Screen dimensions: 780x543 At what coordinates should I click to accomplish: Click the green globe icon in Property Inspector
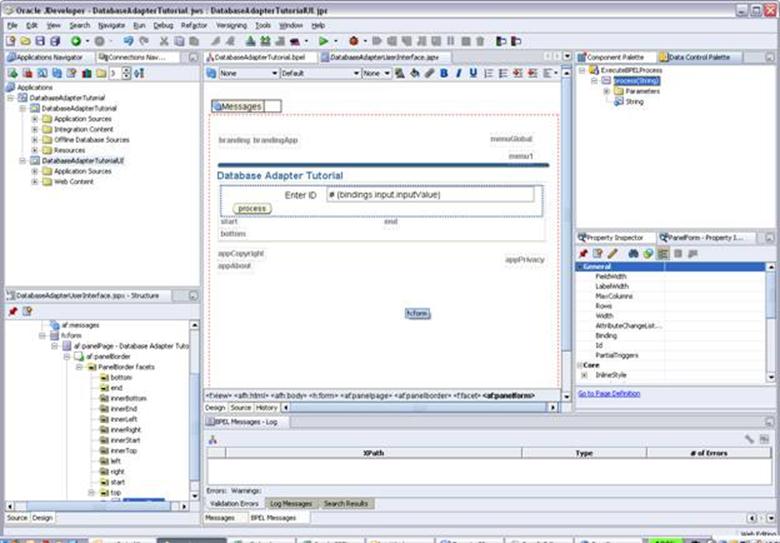648,254
